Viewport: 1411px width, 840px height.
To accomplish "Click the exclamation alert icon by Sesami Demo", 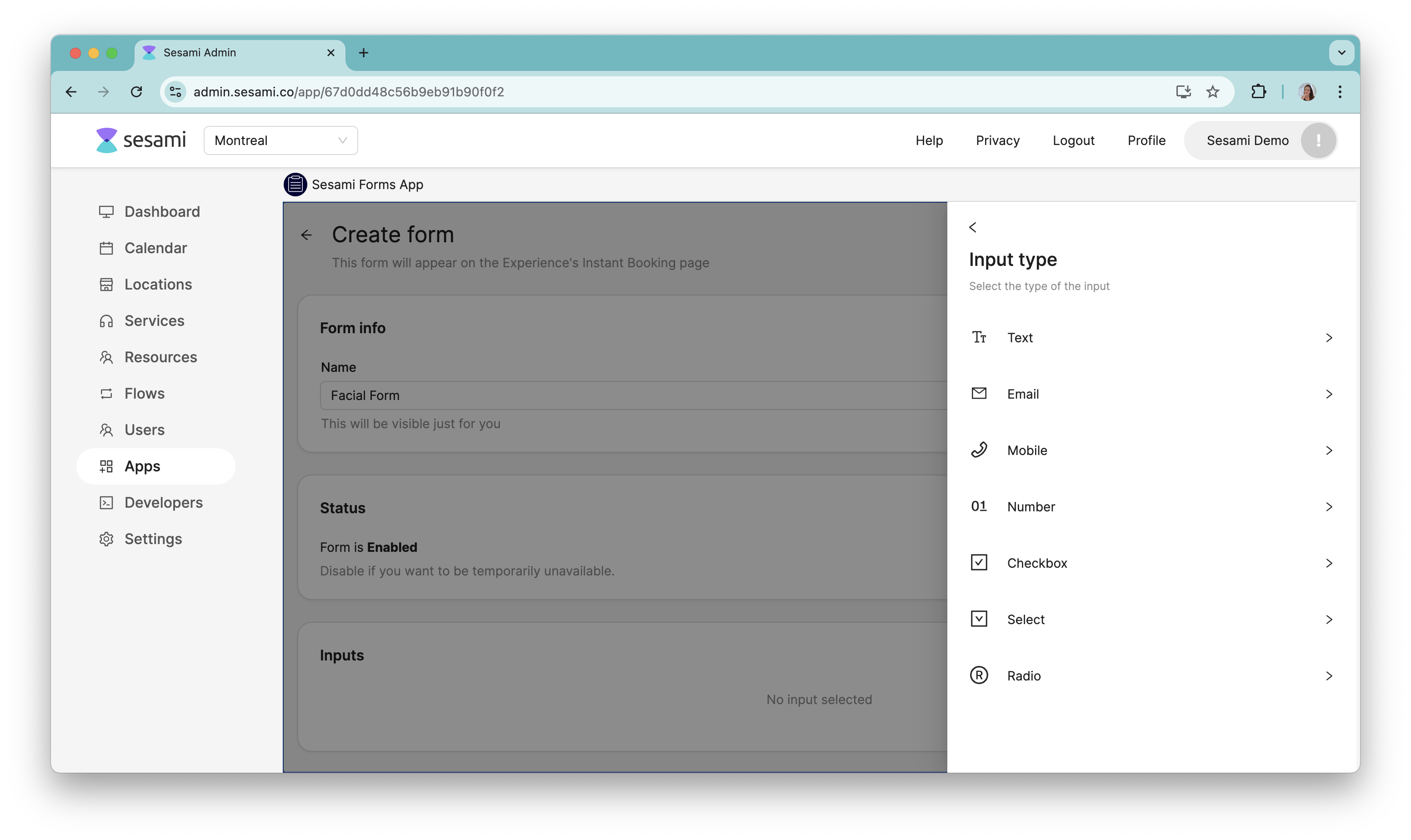I will (1318, 140).
